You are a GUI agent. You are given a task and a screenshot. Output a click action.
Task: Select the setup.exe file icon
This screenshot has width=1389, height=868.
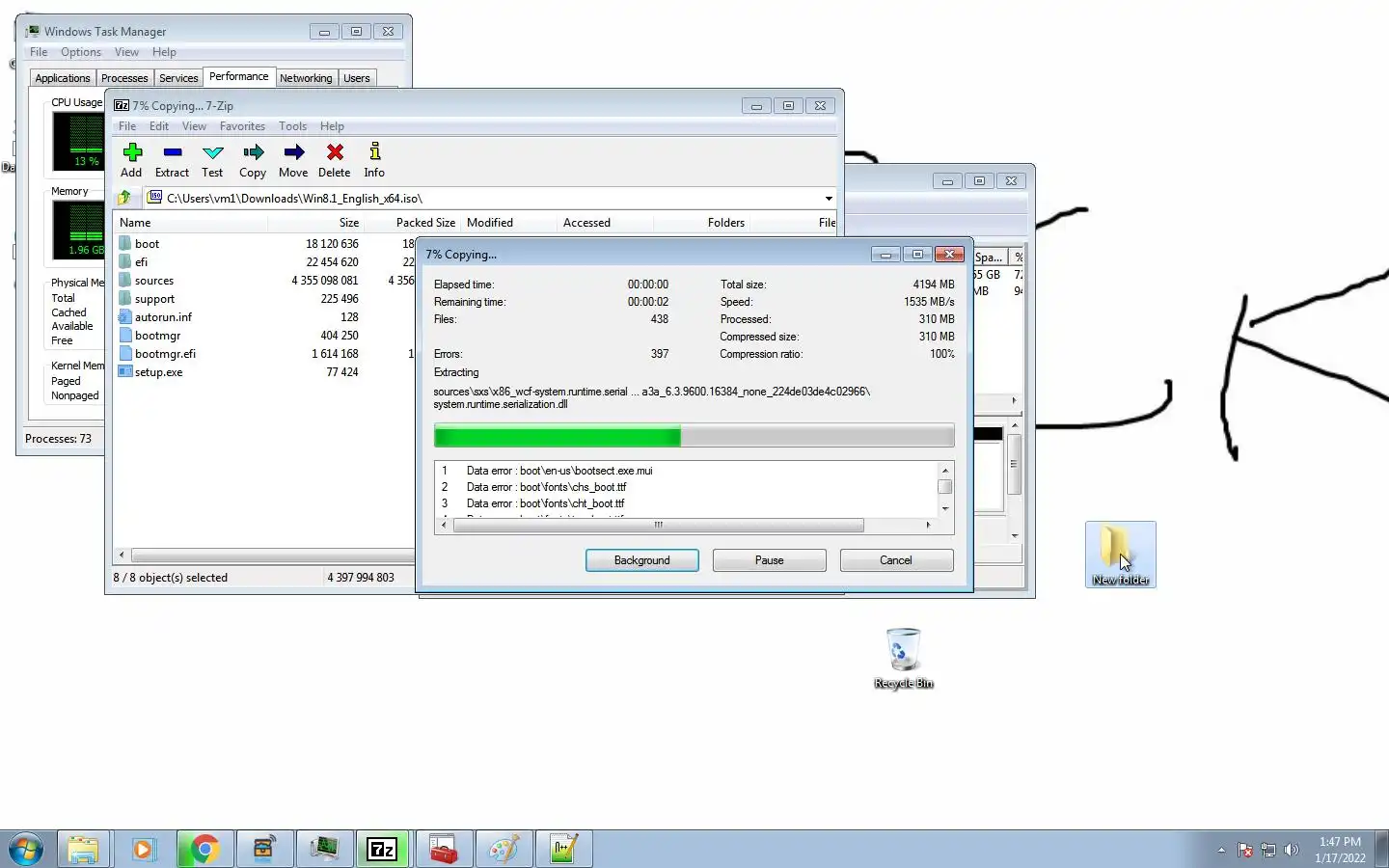pos(124,372)
